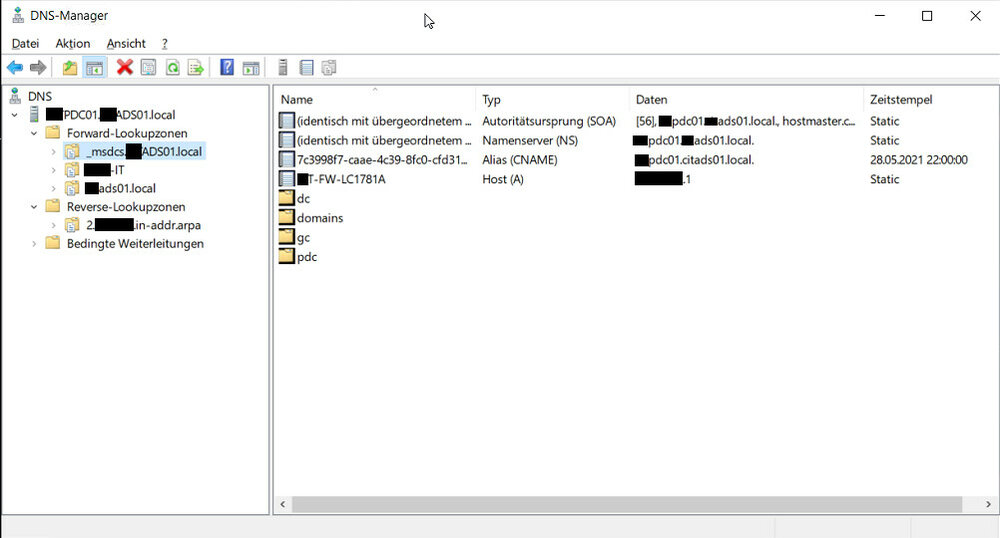The width and height of the screenshot is (1000, 538).
Task: Open the Aktion menu
Action: 73,44
